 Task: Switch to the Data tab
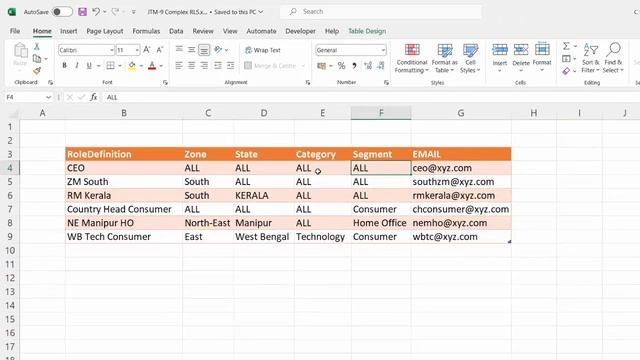click(x=176, y=31)
